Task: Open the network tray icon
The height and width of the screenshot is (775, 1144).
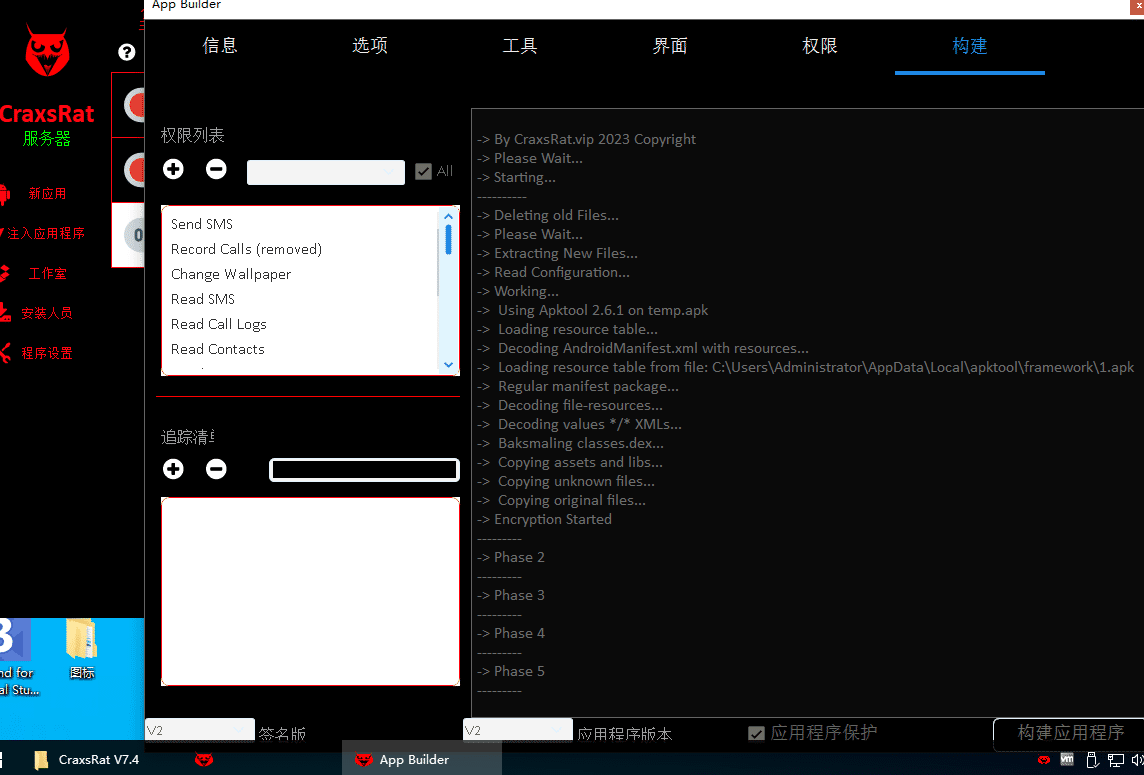Action: [x=1116, y=761]
